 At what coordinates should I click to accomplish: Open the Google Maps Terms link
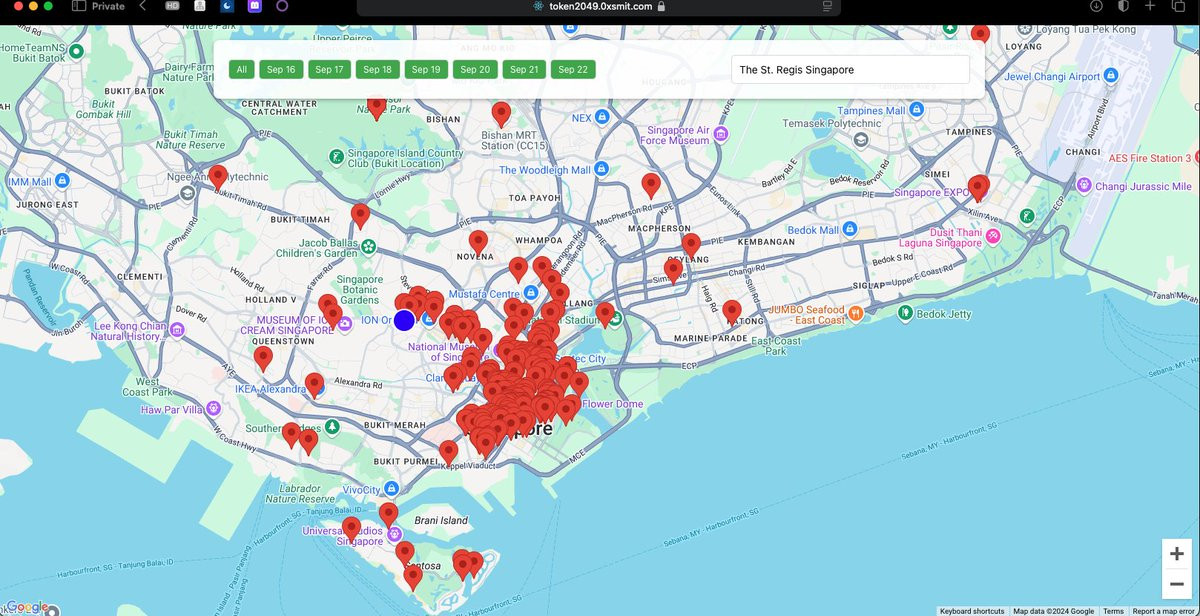pos(1113,611)
